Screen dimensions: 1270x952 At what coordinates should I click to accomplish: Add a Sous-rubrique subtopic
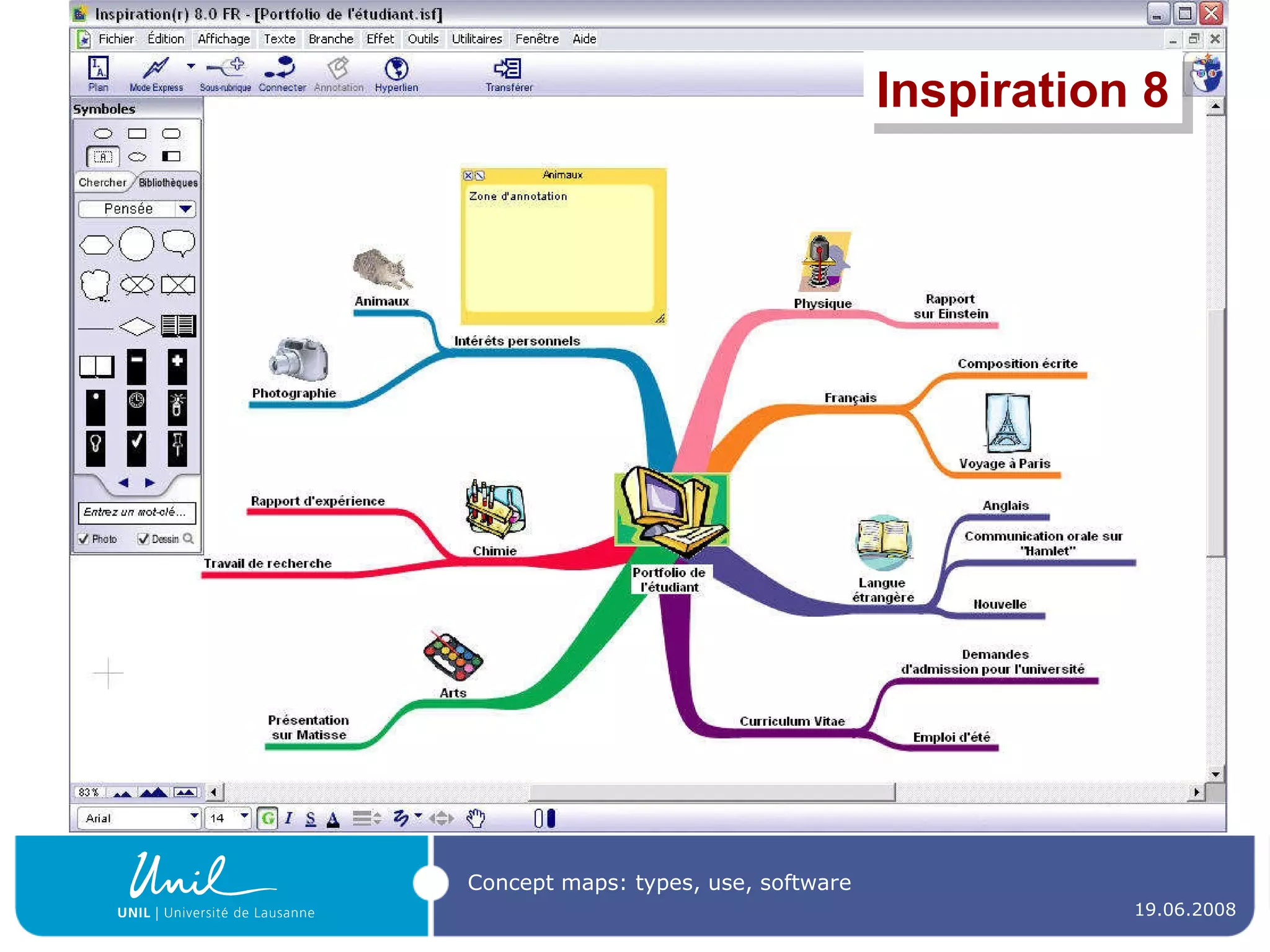pos(225,74)
